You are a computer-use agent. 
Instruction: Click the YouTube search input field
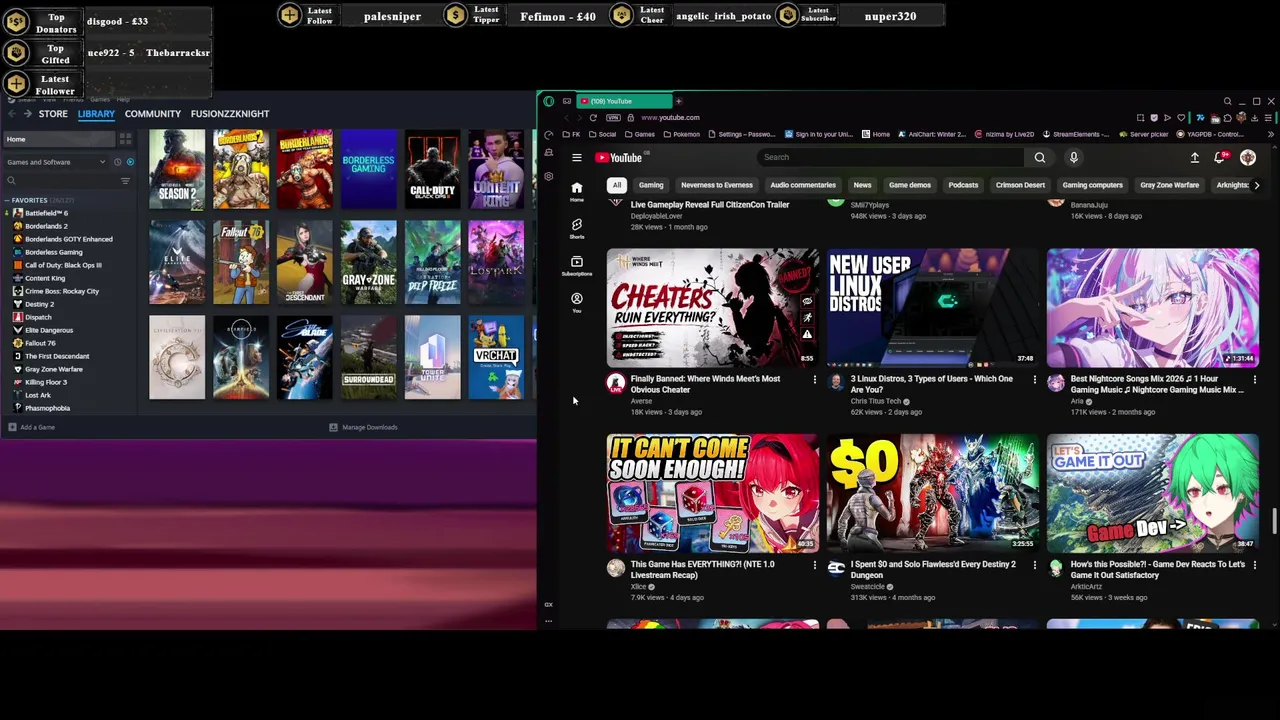point(892,157)
